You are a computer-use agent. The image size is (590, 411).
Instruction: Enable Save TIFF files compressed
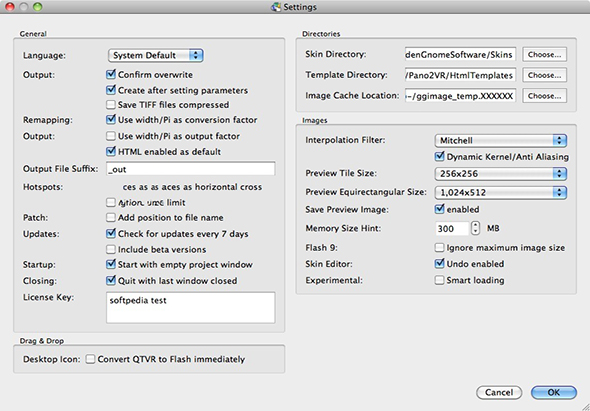(x=111, y=104)
